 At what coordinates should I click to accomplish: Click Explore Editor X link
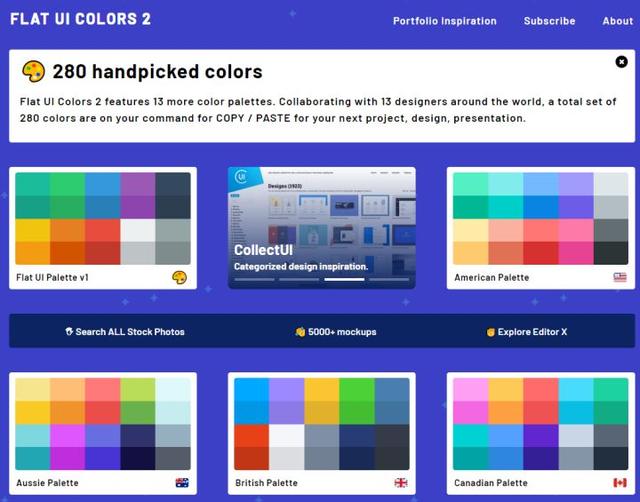pos(527,332)
